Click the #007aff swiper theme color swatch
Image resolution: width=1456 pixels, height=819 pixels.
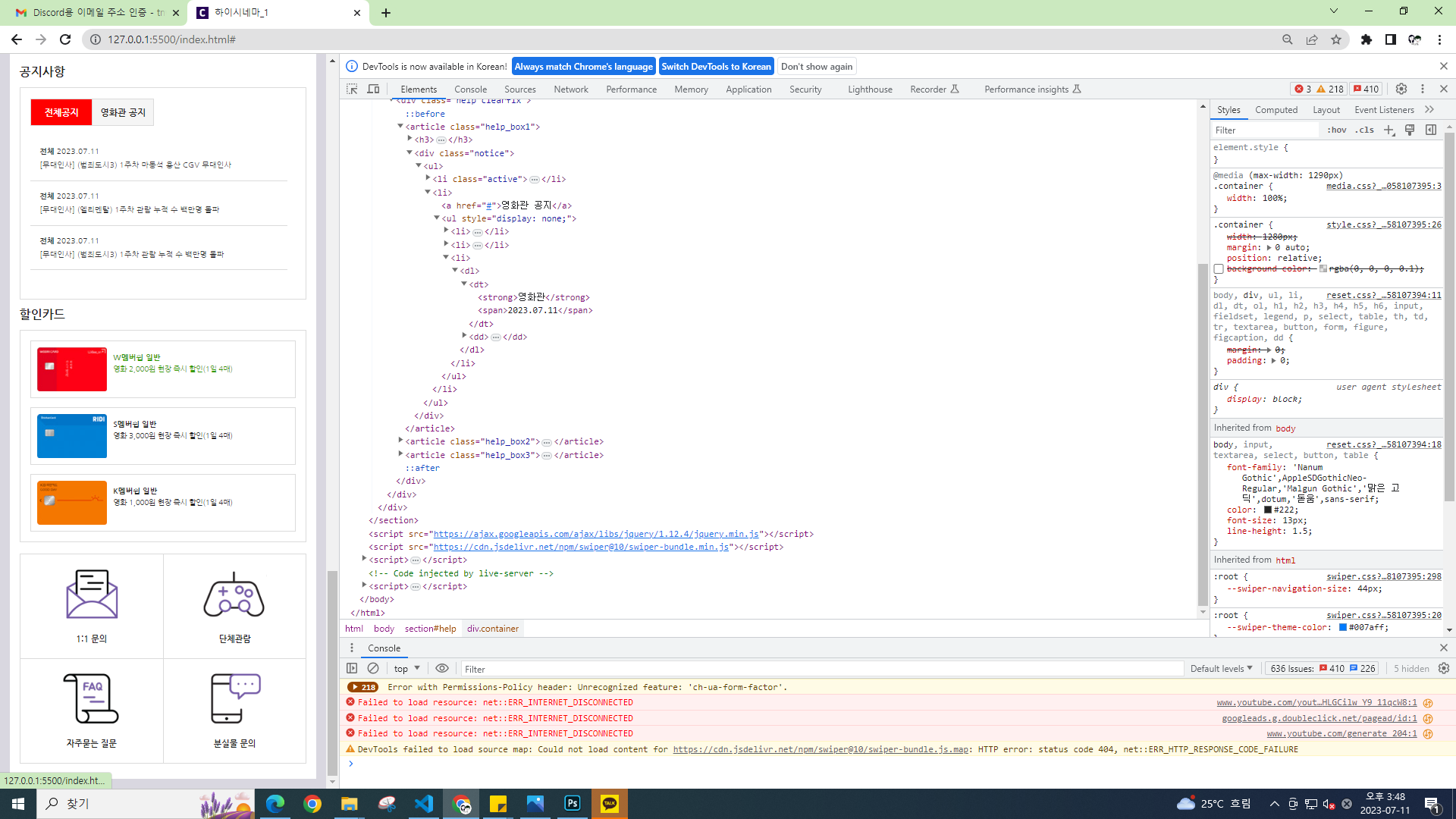(x=1343, y=627)
